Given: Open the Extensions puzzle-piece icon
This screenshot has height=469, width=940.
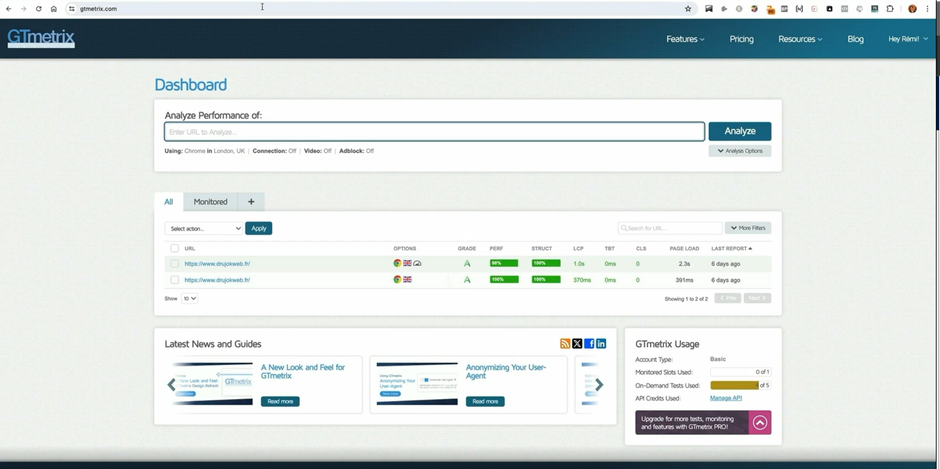Looking at the screenshot, I should pos(890,8).
